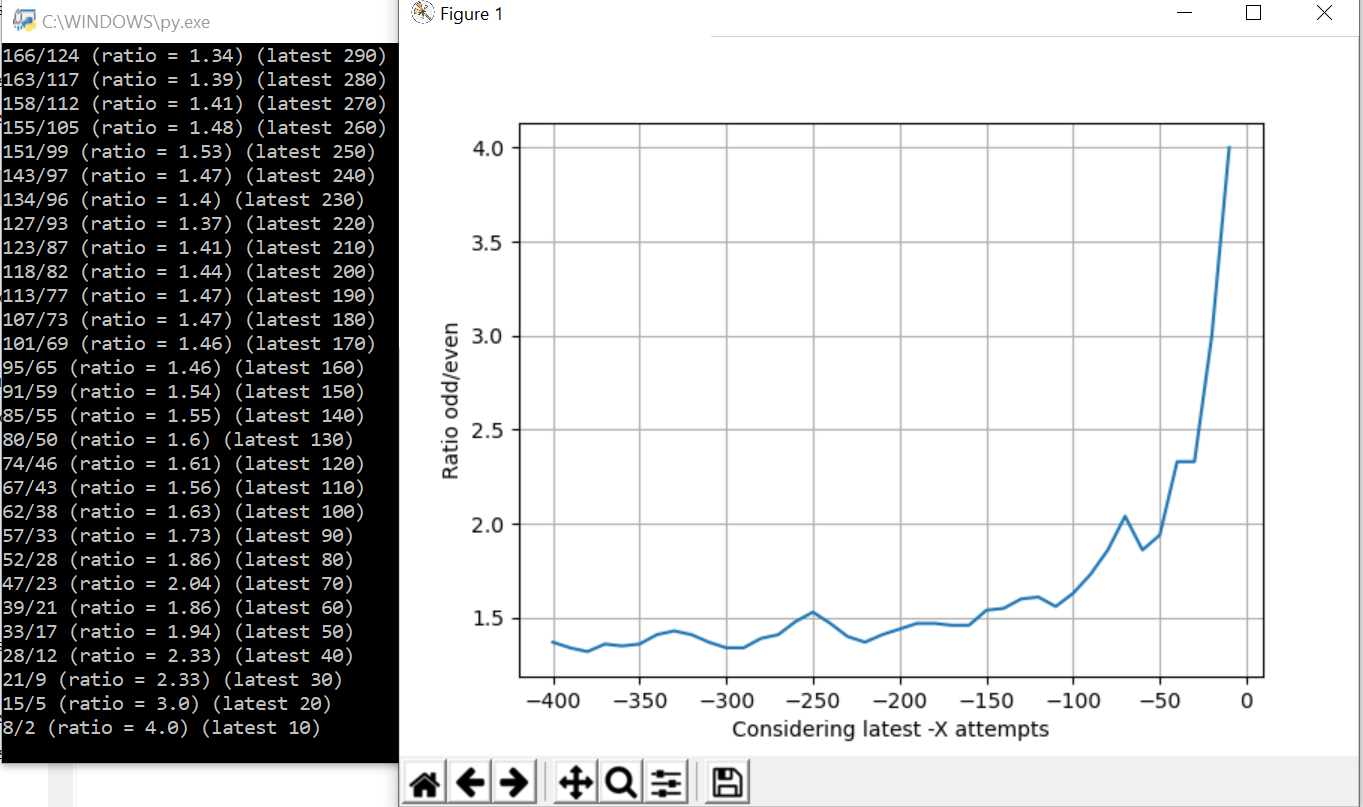The image size is (1363, 807).
Task: Click the -400 x-axis tick label
Action: pos(554,701)
